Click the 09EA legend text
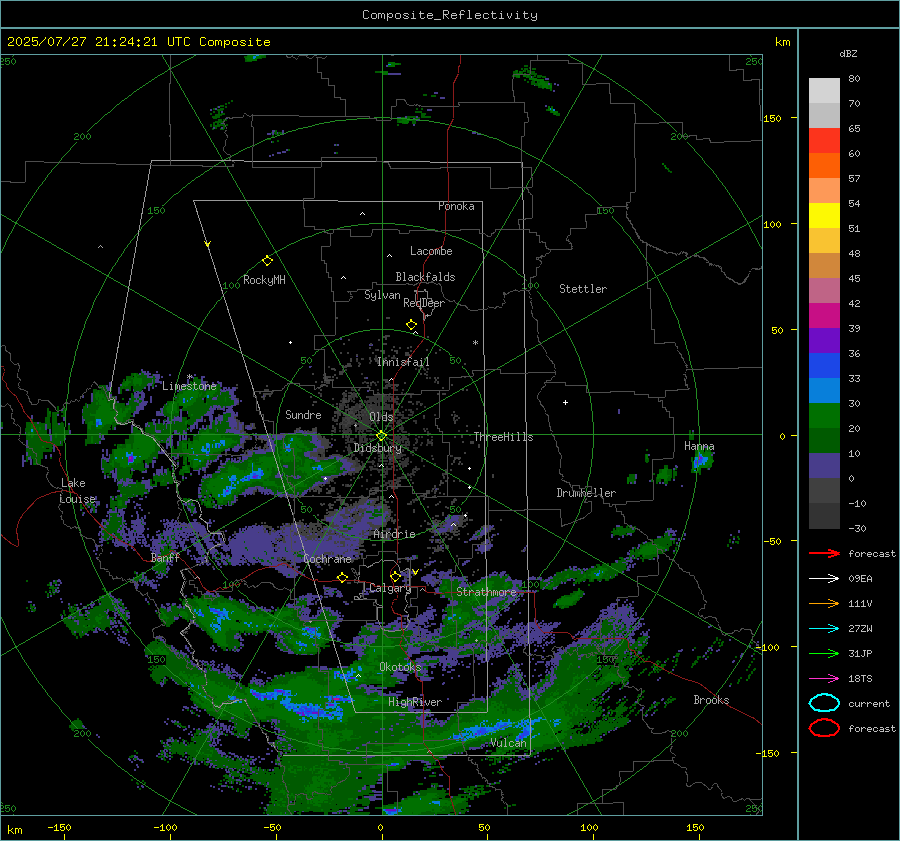The width and height of the screenshot is (900, 841). click(860, 579)
